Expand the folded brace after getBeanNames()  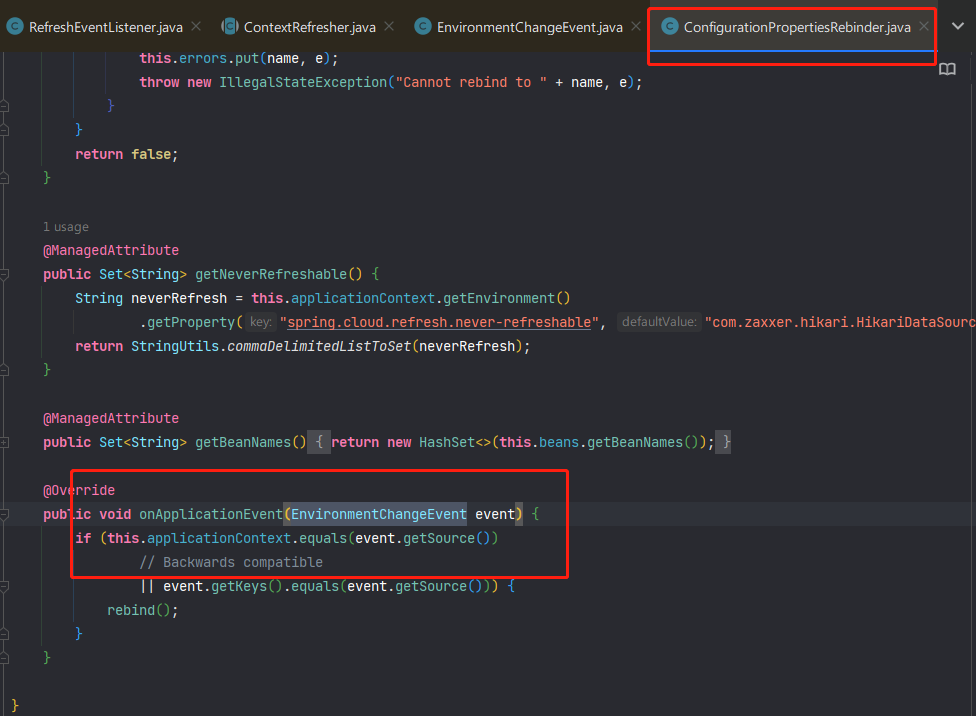(319, 442)
